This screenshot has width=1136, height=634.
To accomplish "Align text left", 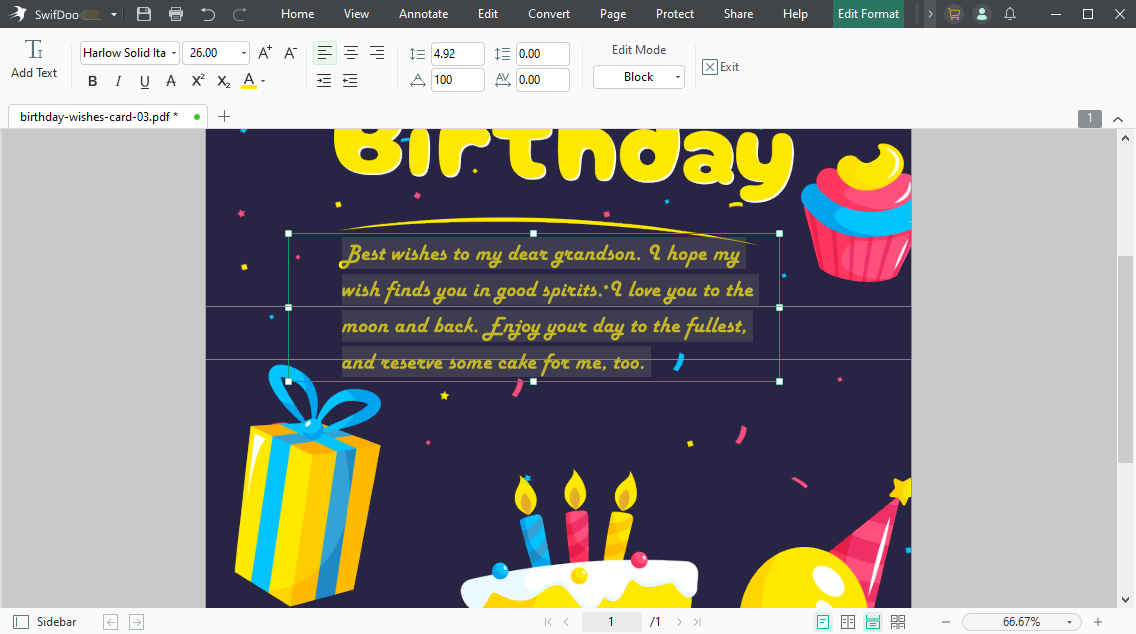I will pyautogui.click(x=325, y=53).
